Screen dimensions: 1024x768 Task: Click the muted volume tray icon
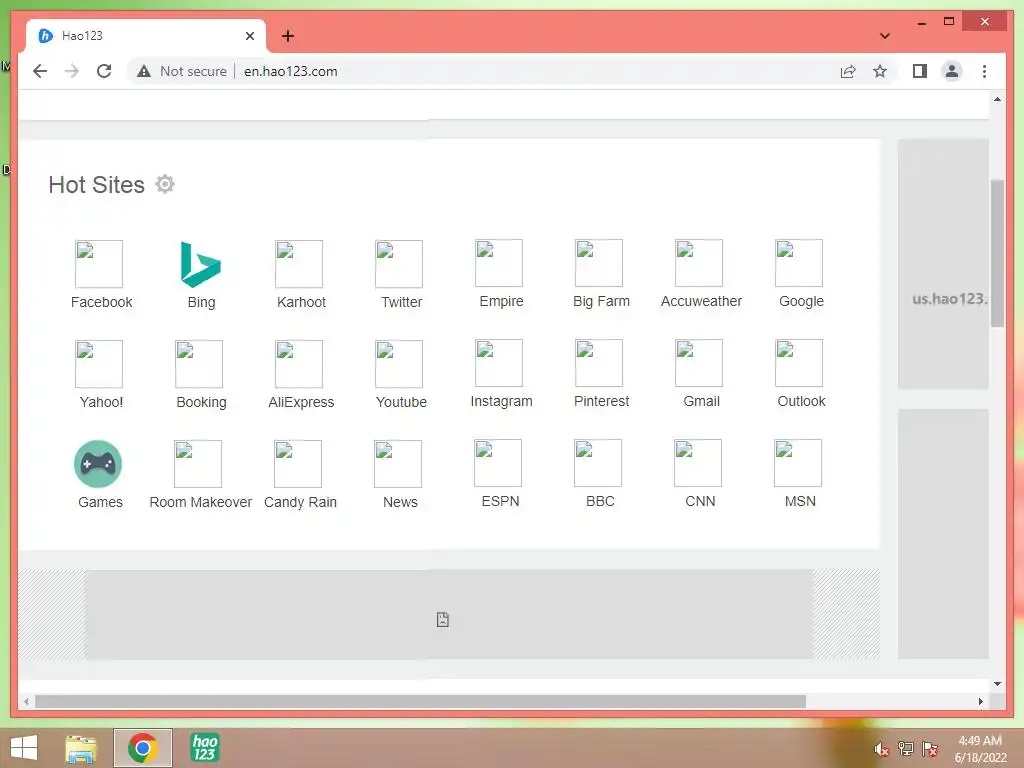tap(881, 749)
